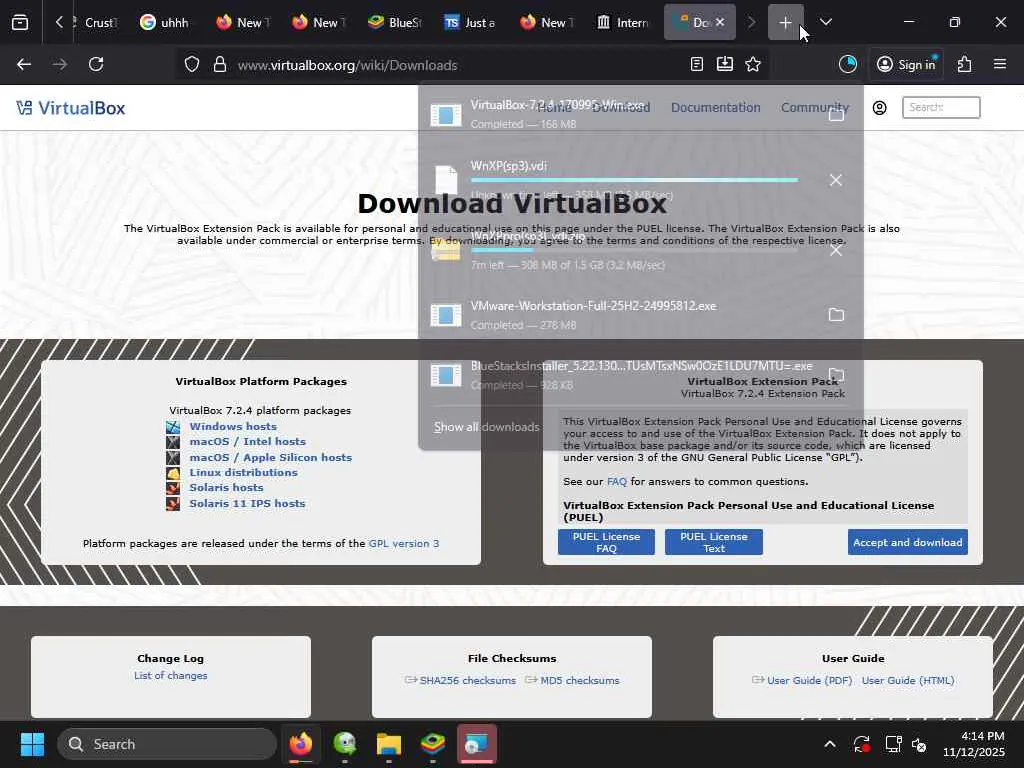Open Solaris hosts link
The height and width of the screenshot is (768, 1024).
click(x=226, y=487)
